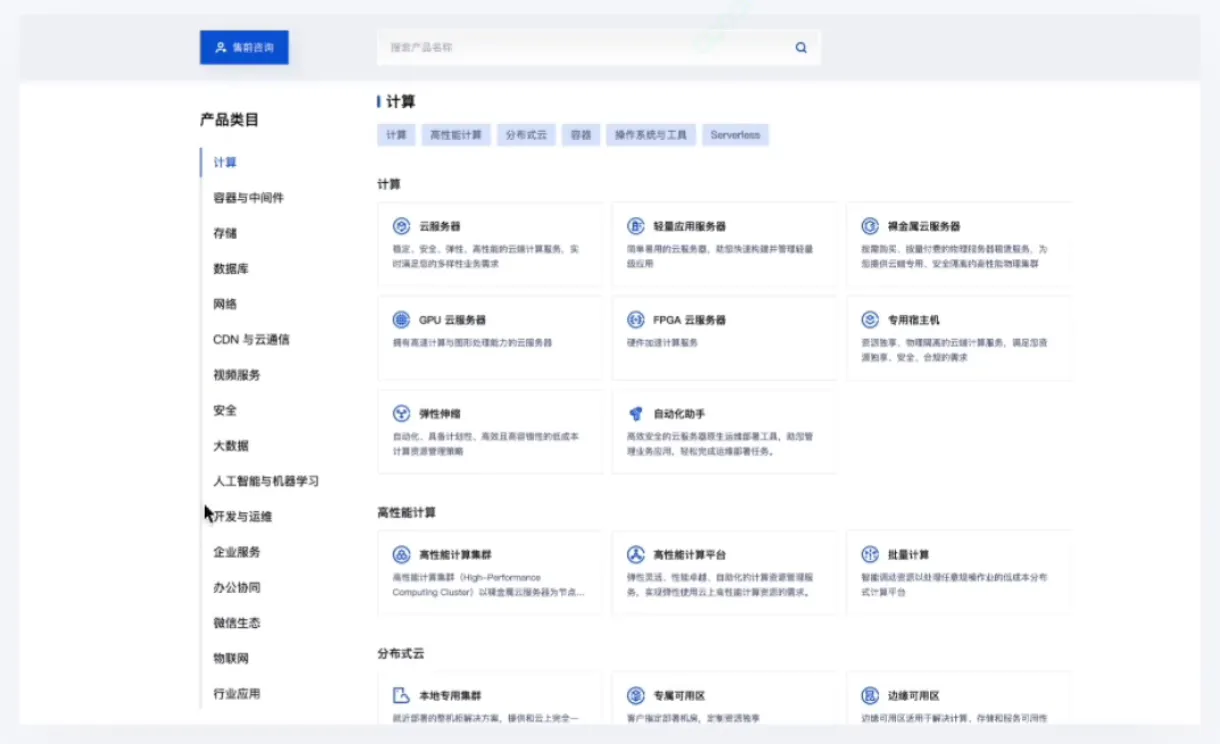The height and width of the screenshot is (744, 1220).
Task: Open the 高性能计算集群 title link
Action: click(x=455, y=555)
